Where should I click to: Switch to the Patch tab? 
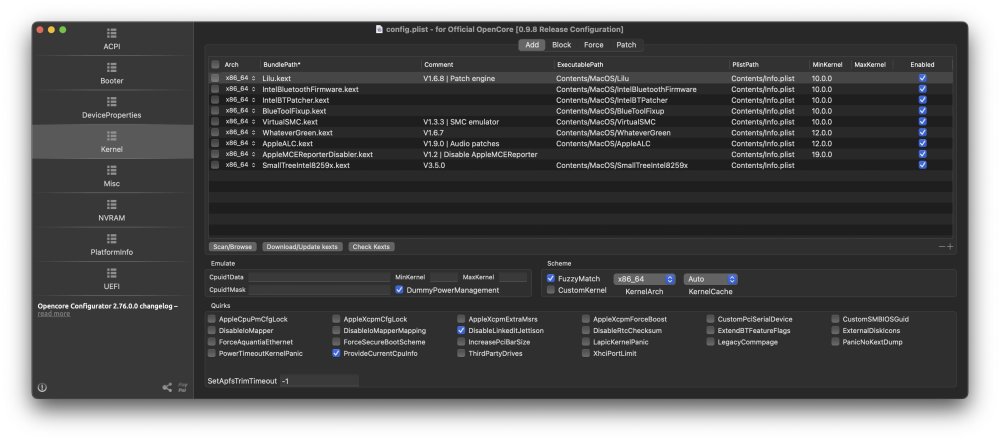pos(626,45)
